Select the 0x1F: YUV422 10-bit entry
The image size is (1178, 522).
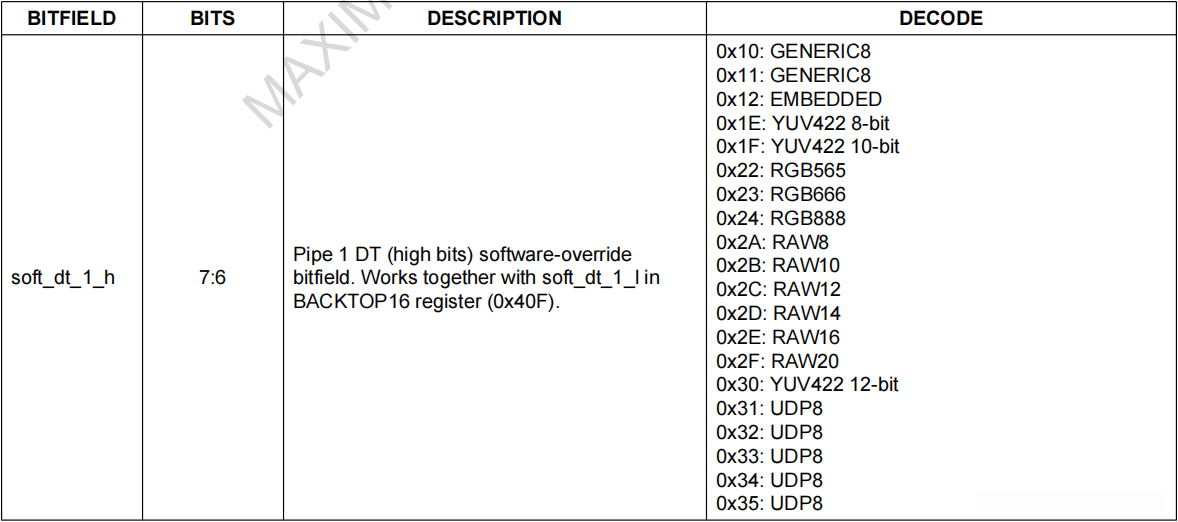pos(808,147)
